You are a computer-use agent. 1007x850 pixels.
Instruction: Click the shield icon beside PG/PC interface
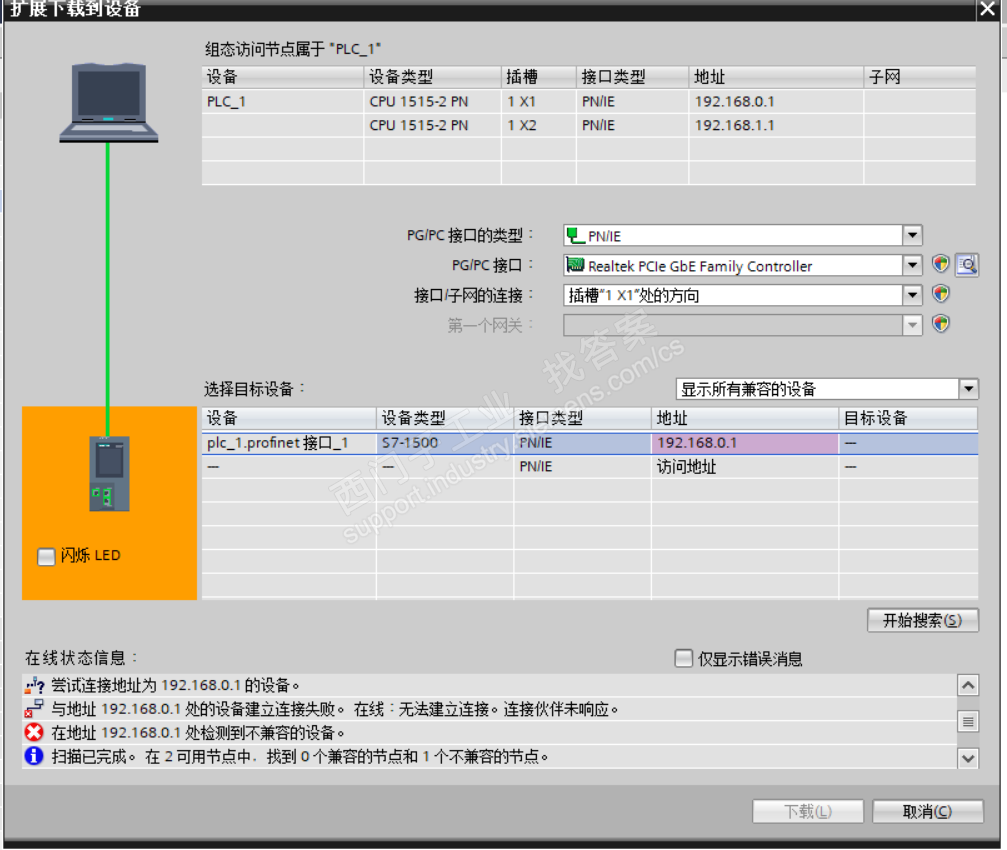[x=941, y=264]
